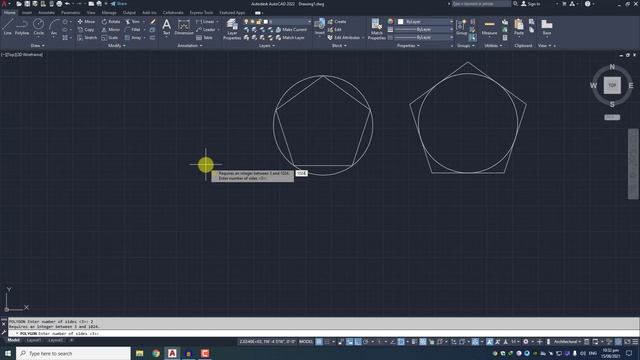Screen dimensions: 640x360
Task: Click Create block button
Action: [x=337, y=21]
